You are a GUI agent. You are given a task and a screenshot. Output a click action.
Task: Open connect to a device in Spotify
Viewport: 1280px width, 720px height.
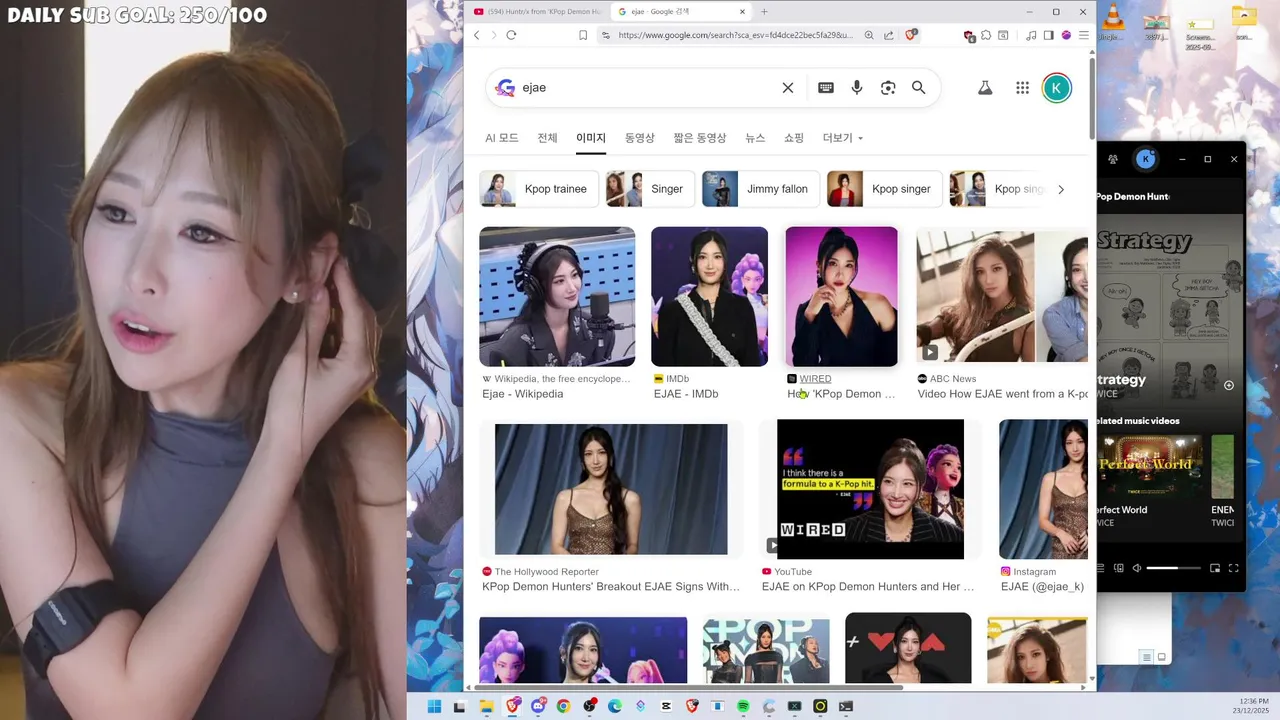pyautogui.click(x=1119, y=568)
